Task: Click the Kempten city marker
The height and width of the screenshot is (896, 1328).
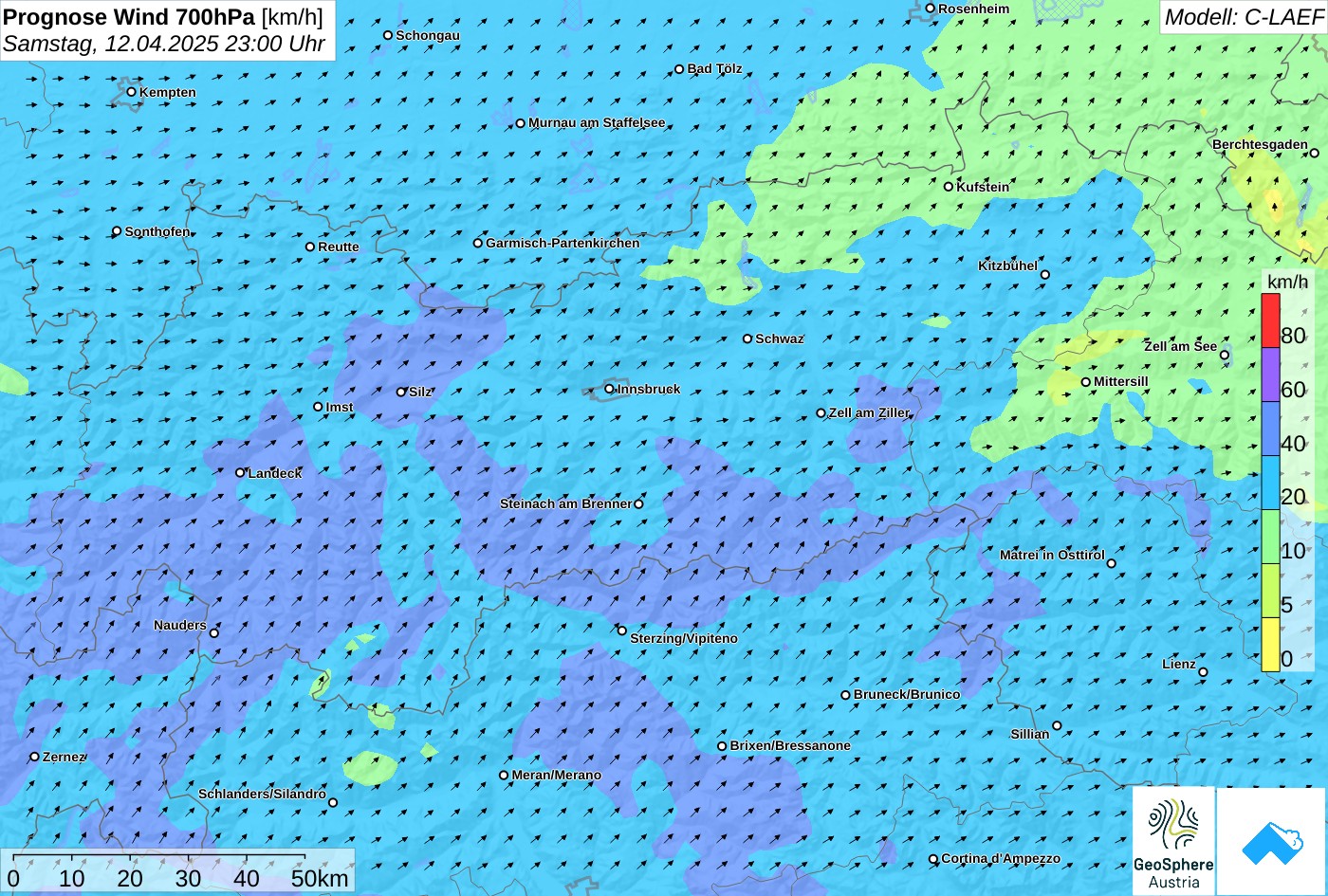Action: pyautogui.click(x=132, y=92)
